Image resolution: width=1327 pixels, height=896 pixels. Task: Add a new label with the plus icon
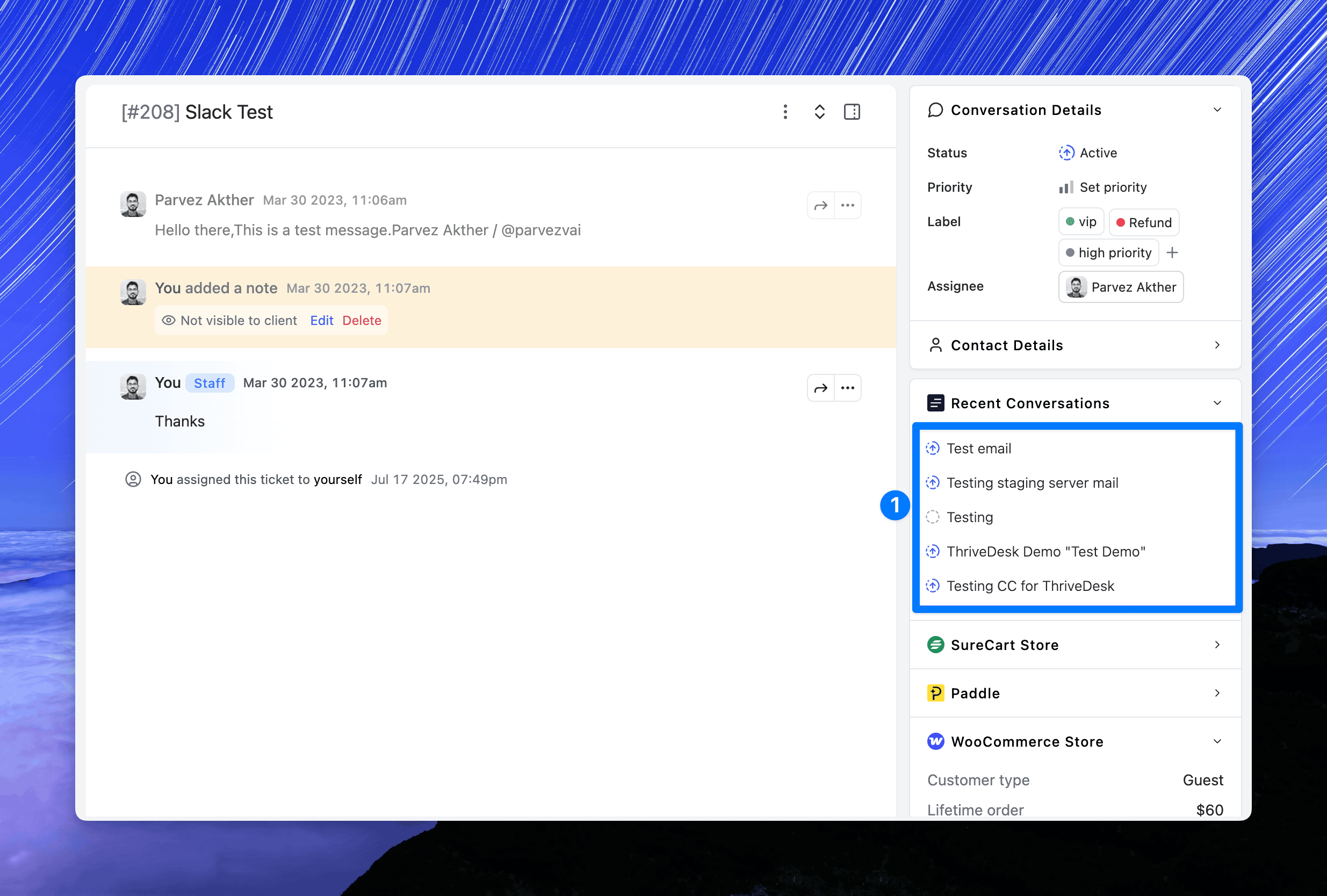point(1172,252)
